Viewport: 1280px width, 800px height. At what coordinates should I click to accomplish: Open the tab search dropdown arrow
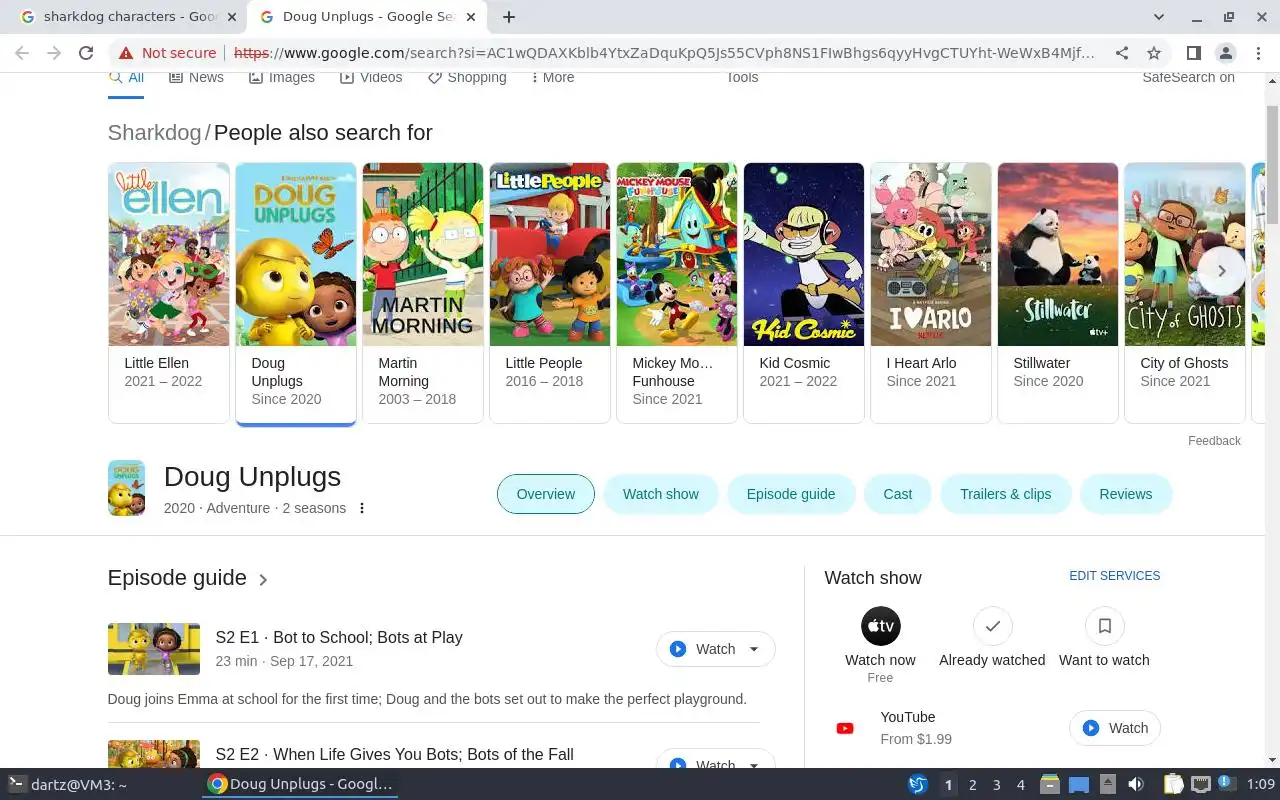(1159, 17)
